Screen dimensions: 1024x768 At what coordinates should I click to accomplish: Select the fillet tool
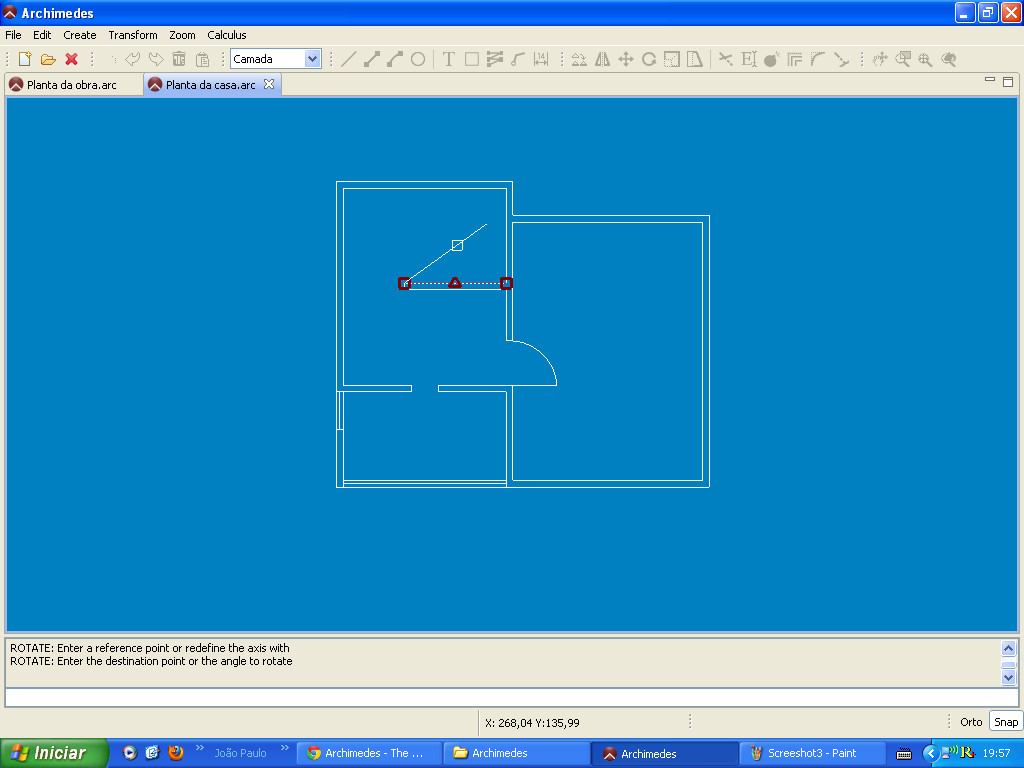pos(818,59)
